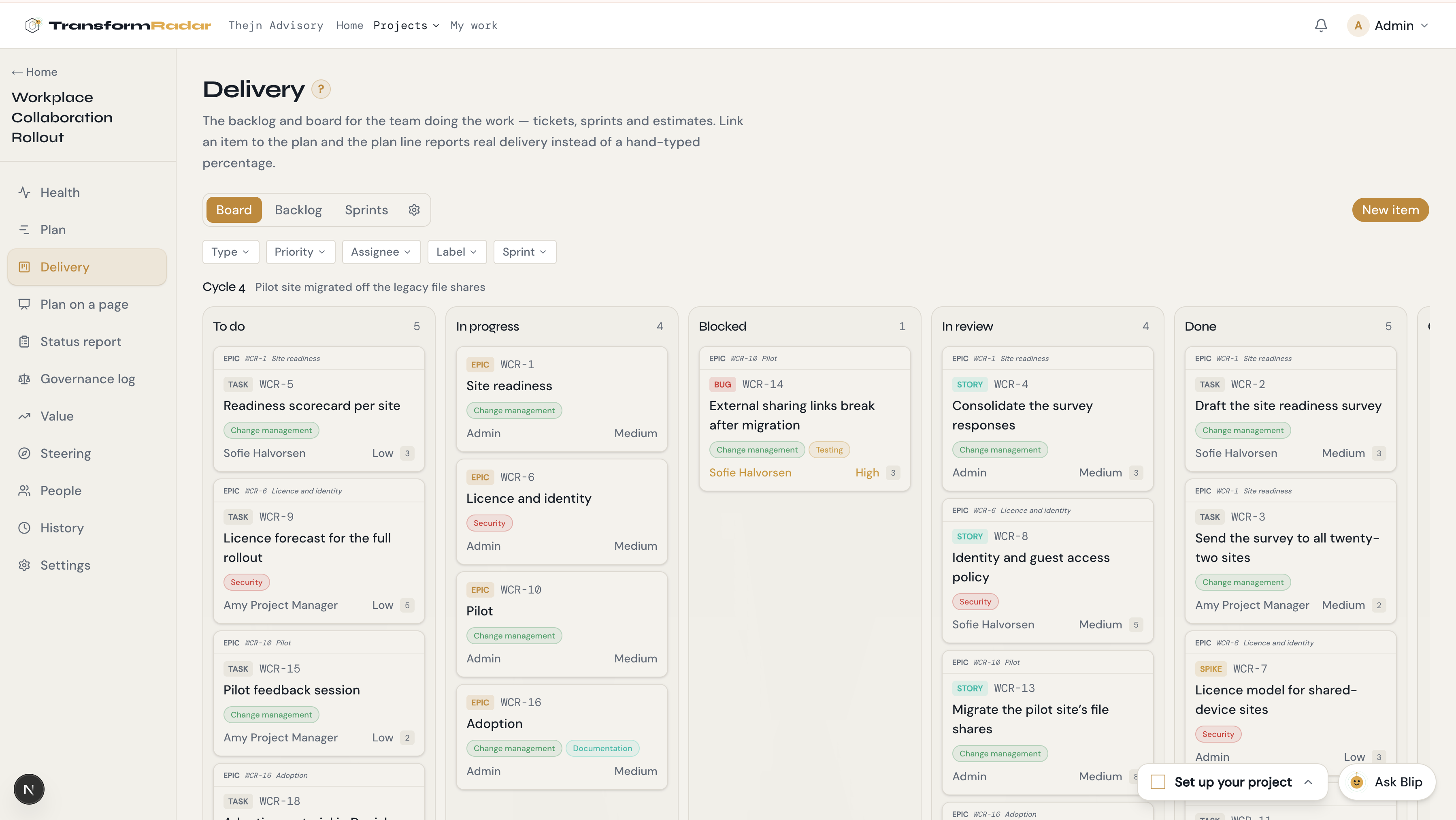
Task: Open the Status report page
Action: pyautogui.click(x=87, y=342)
